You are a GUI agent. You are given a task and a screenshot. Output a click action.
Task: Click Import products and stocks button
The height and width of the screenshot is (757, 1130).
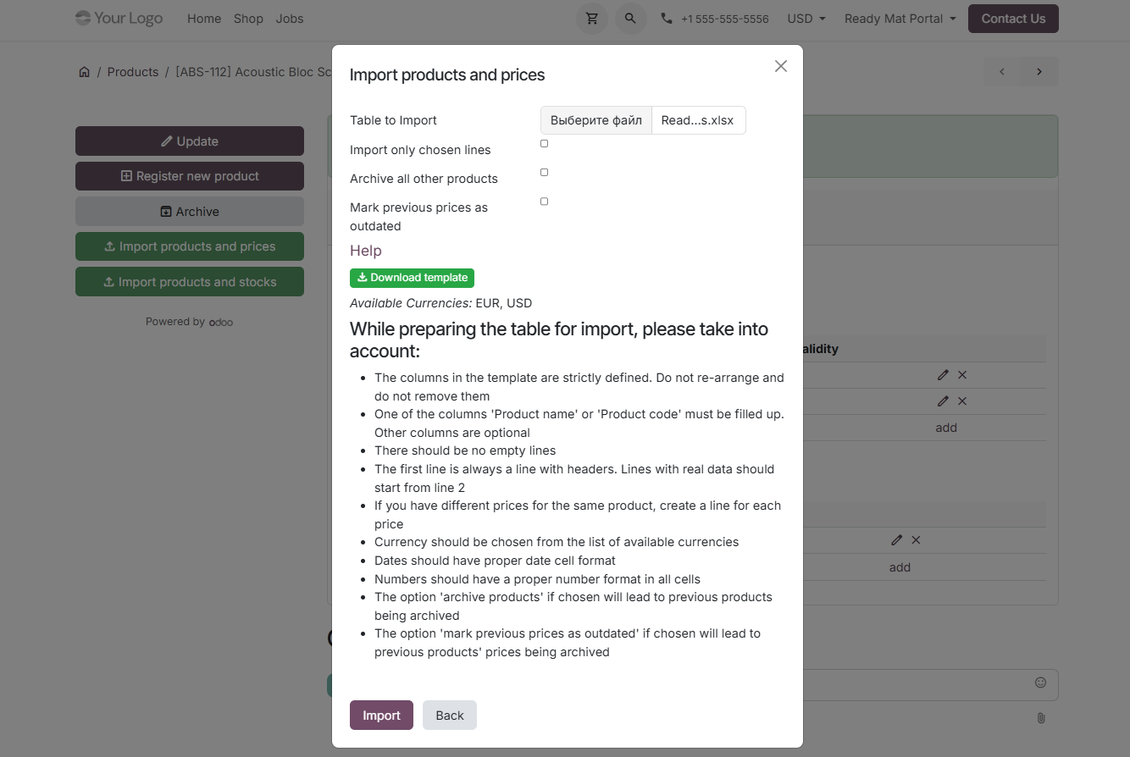click(x=190, y=282)
